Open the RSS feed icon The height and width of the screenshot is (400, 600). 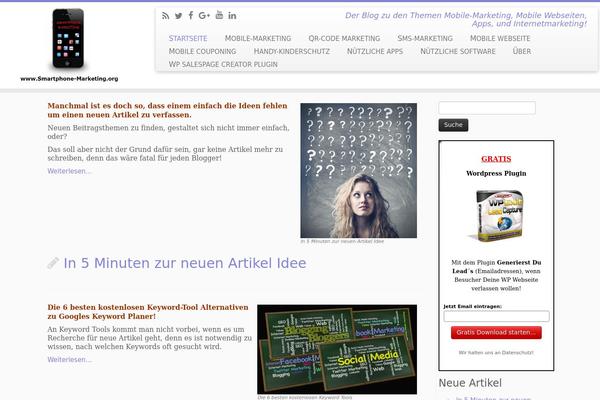pyautogui.click(x=165, y=16)
